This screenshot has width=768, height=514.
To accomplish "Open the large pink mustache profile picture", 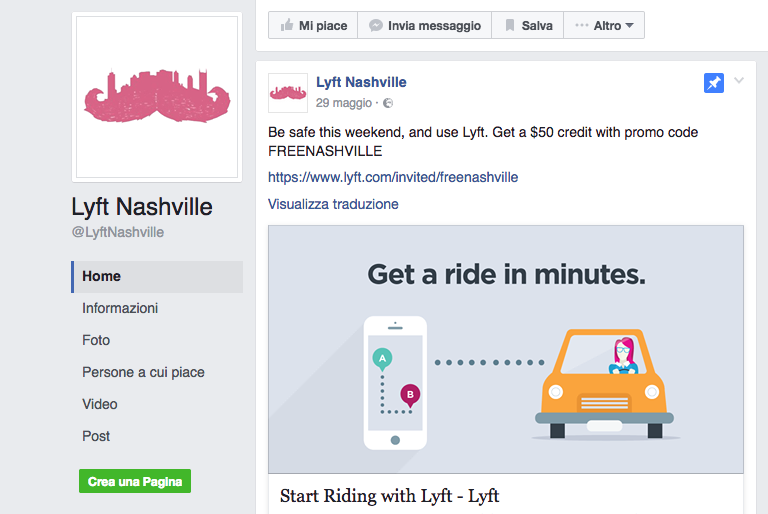I will click(x=156, y=97).
